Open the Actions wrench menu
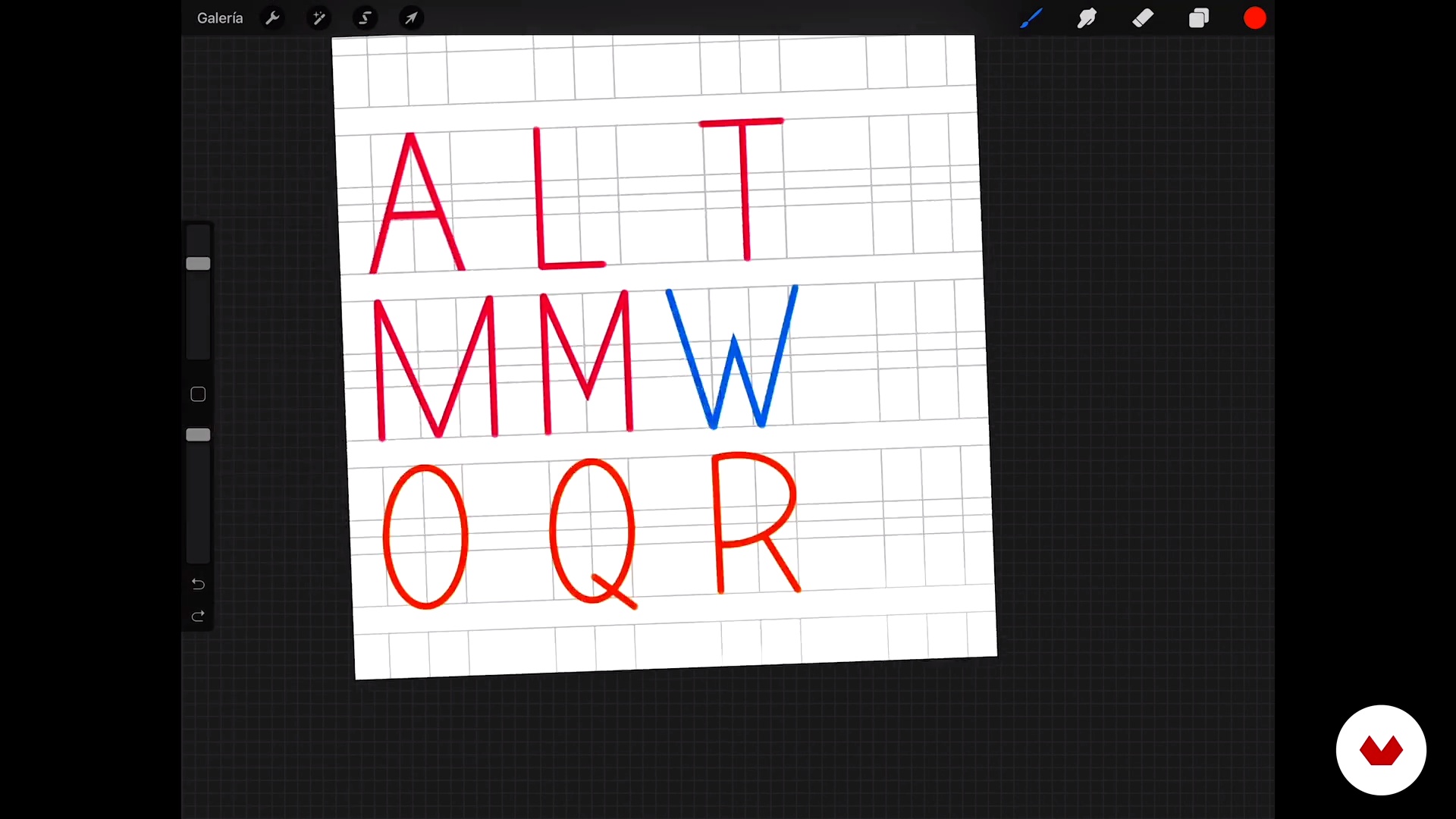 pos(272,18)
